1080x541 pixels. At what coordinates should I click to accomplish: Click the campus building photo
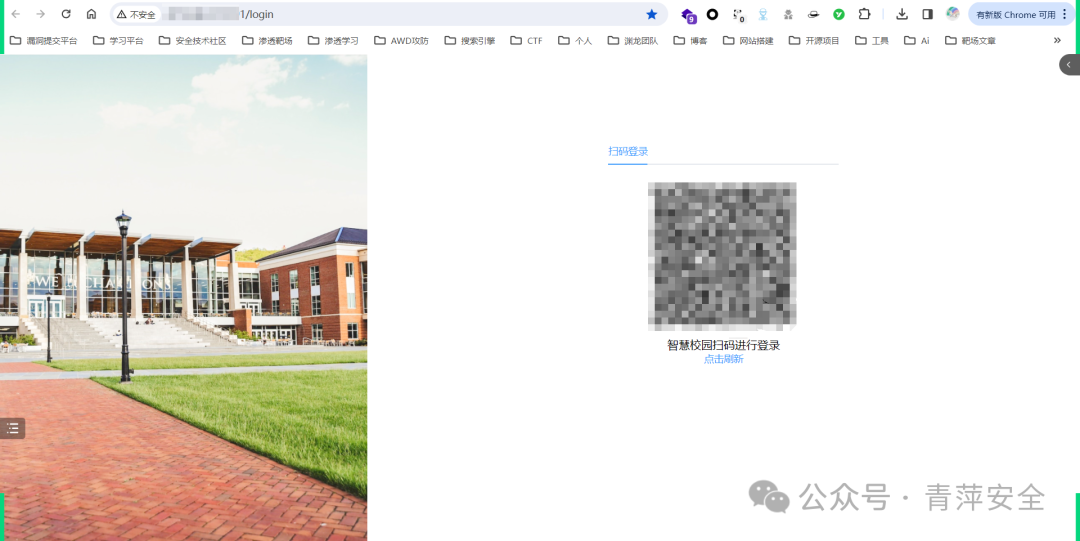(183, 298)
